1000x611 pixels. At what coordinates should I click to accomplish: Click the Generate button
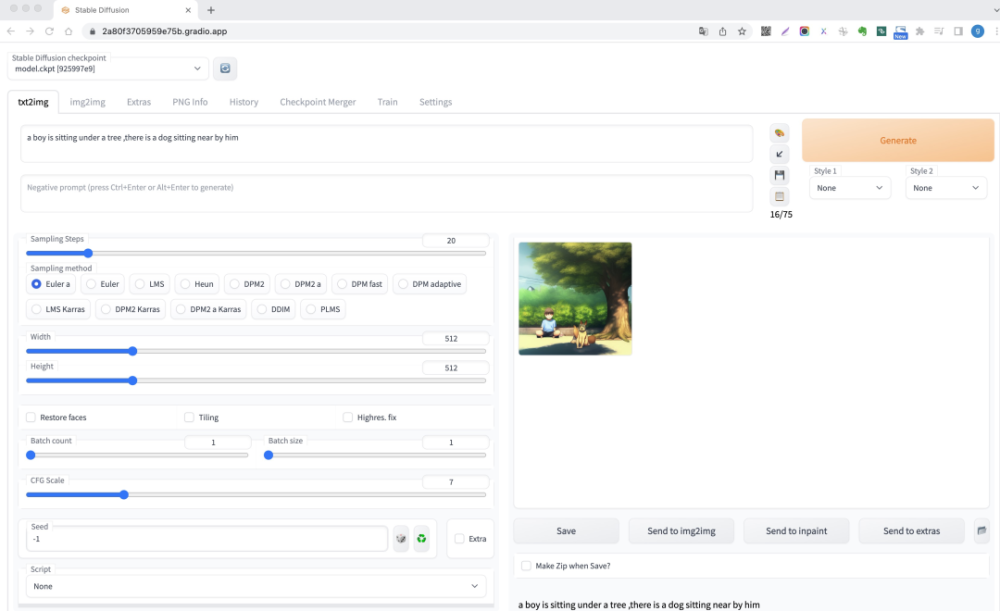(898, 140)
